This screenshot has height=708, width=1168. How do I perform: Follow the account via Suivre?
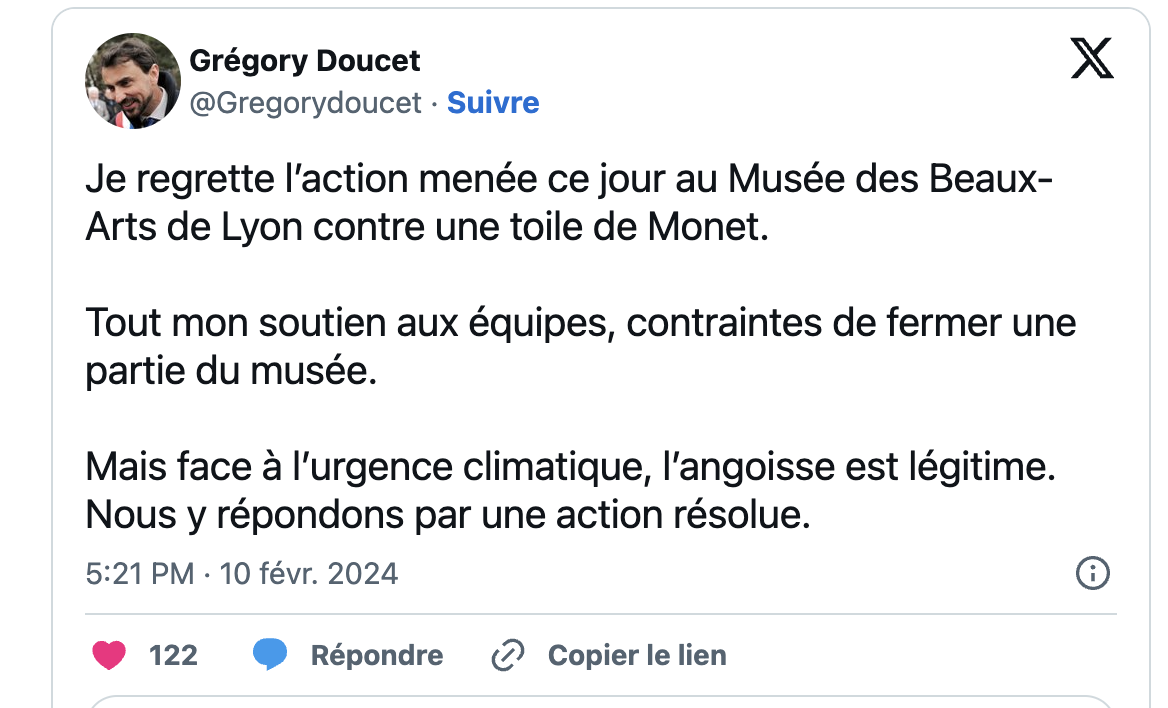tap(493, 103)
